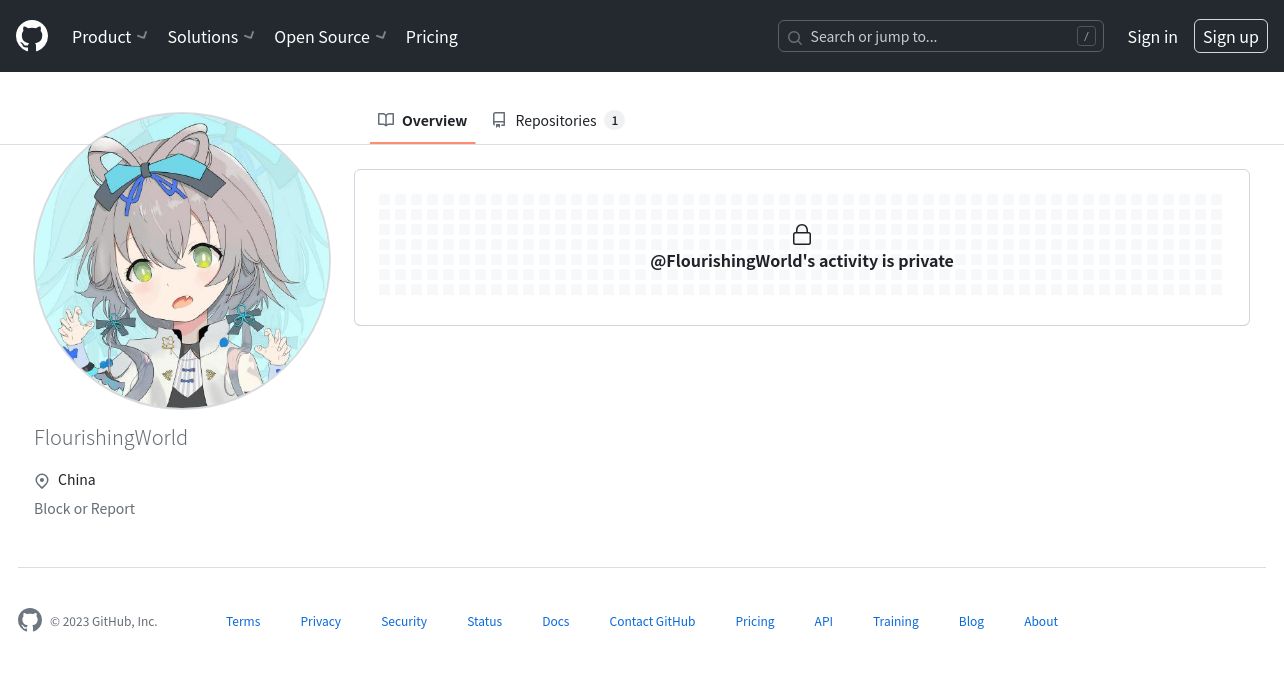
Task: Expand the Open Source menu
Action: 330,37
